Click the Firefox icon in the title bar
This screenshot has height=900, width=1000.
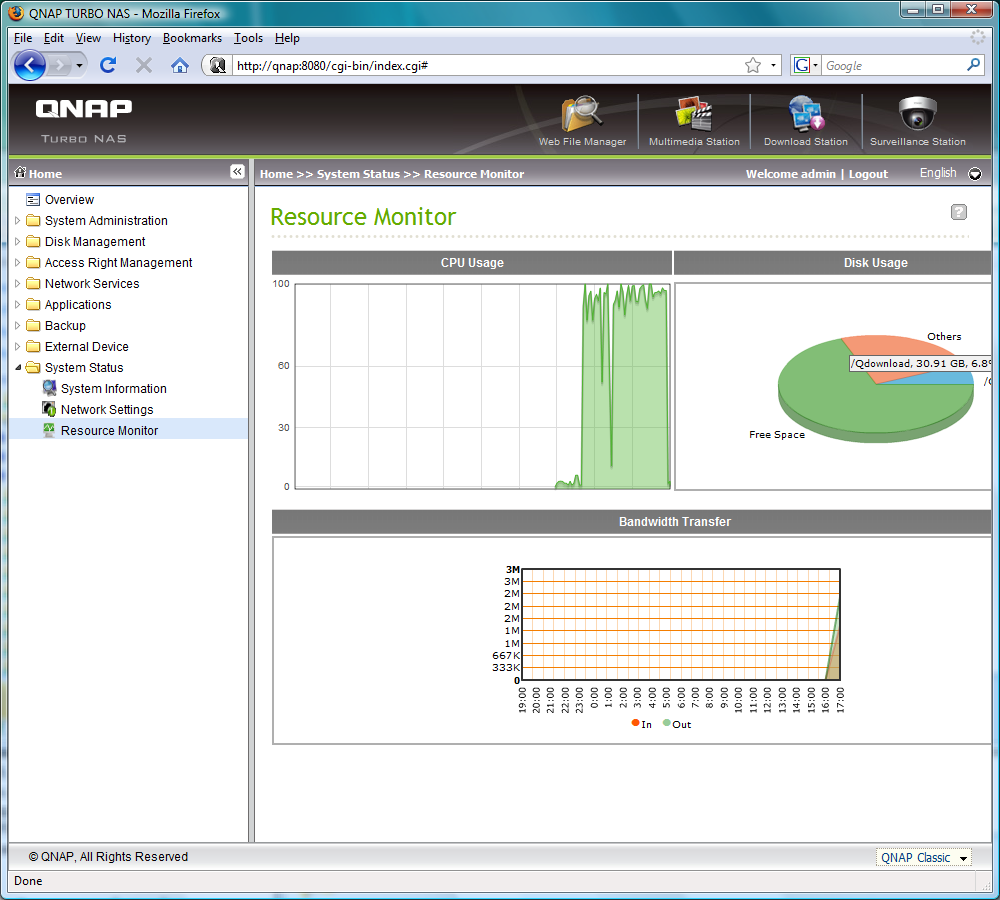[x=16, y=13]
